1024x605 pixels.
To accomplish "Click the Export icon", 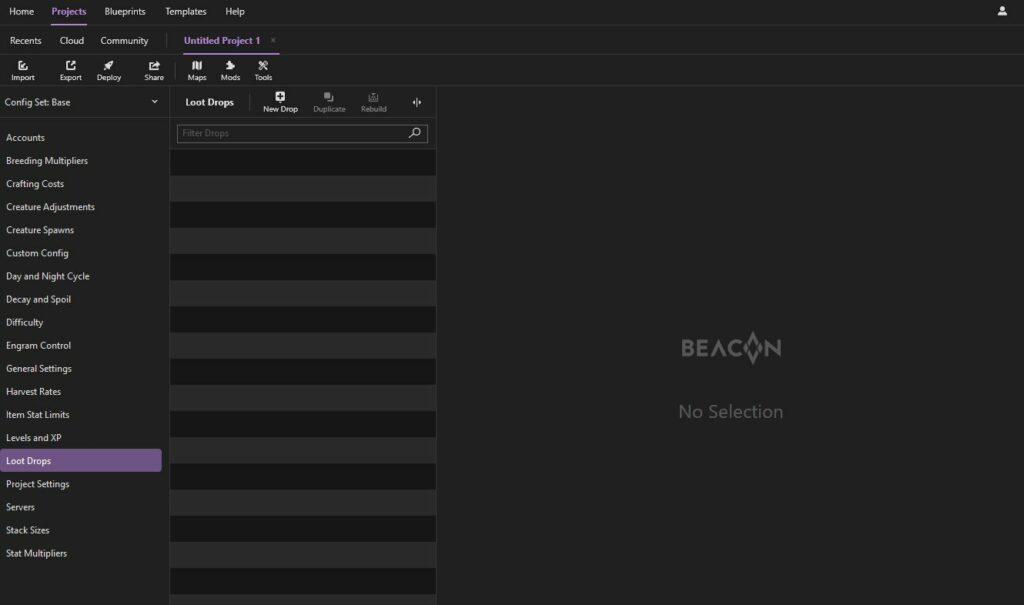I will pyautogui.click(x=69, y=68).
